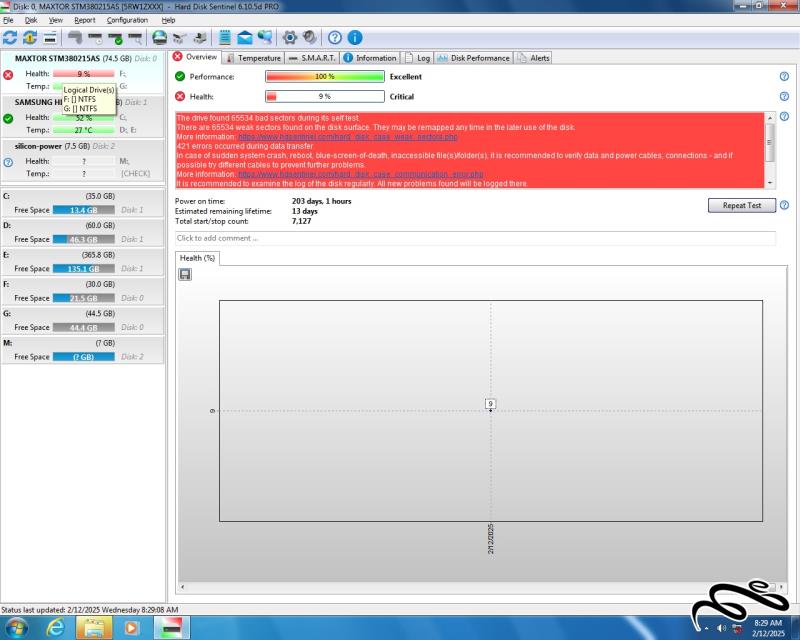
Task: Select the D: (60.0 GB) partition
Action: pos(82,233)
